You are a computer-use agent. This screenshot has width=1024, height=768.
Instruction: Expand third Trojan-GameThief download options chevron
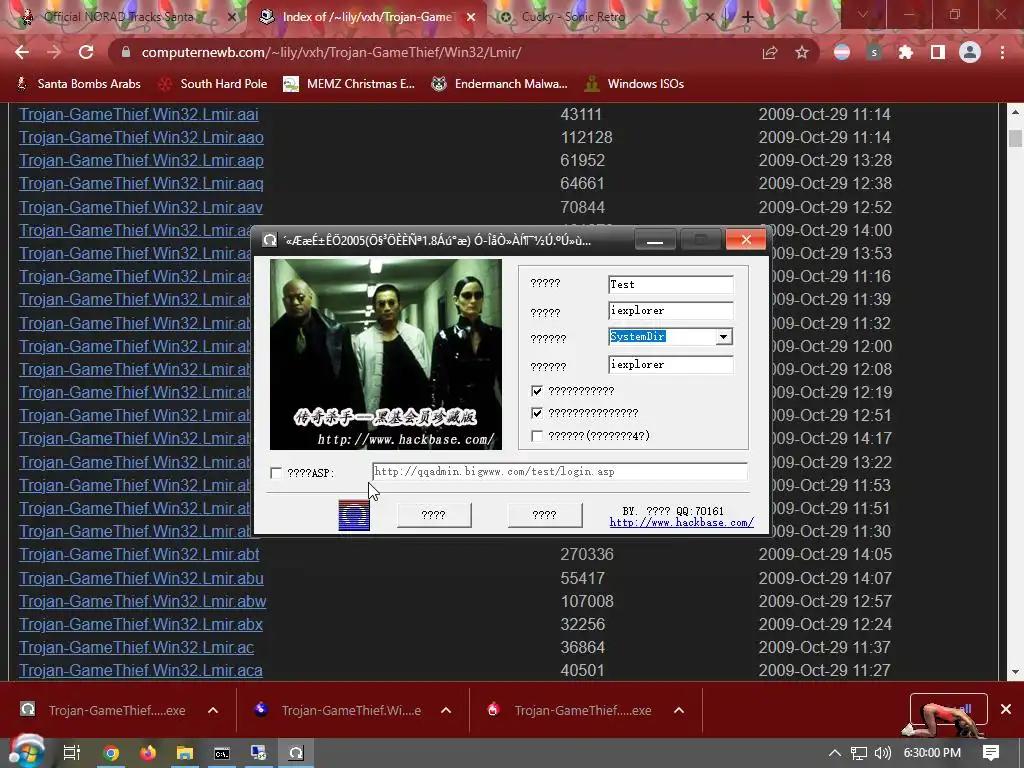[x=679, y=710]
